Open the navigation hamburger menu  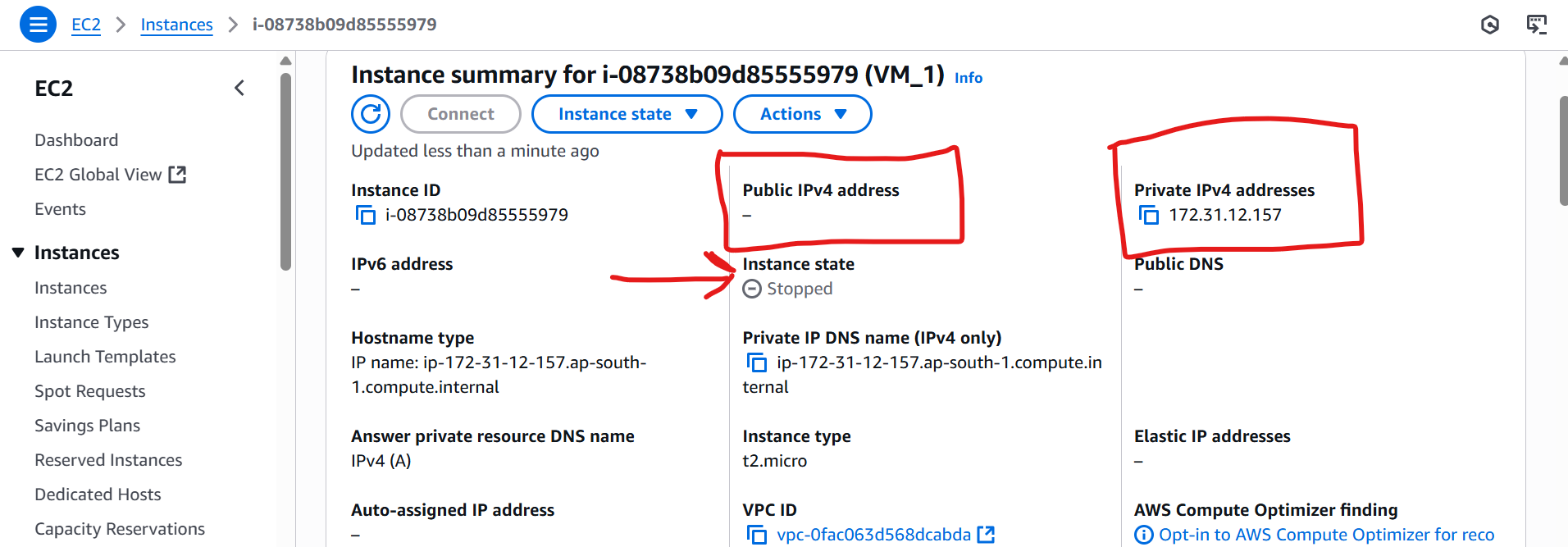(38, 24)
